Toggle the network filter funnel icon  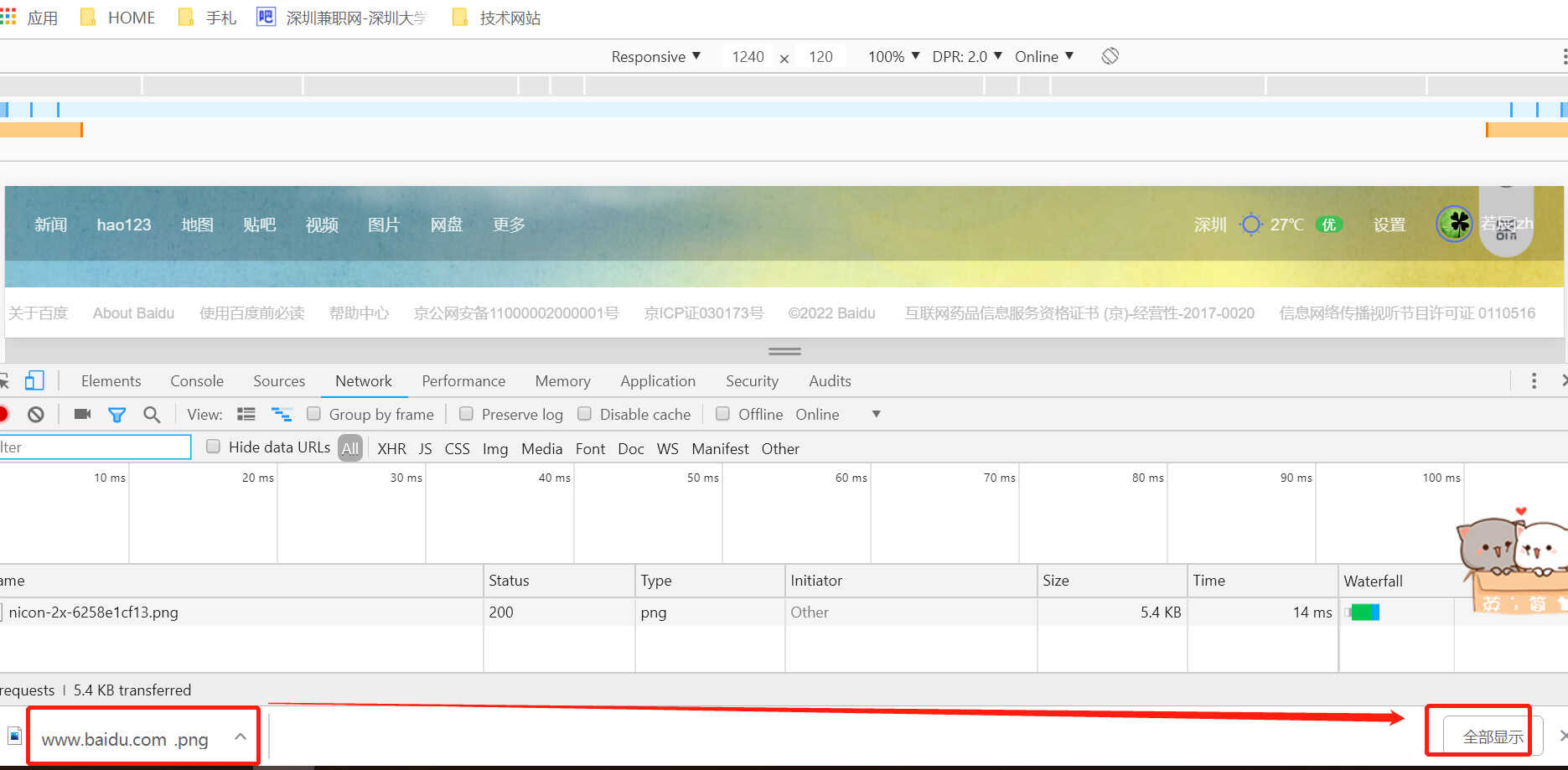116,415
